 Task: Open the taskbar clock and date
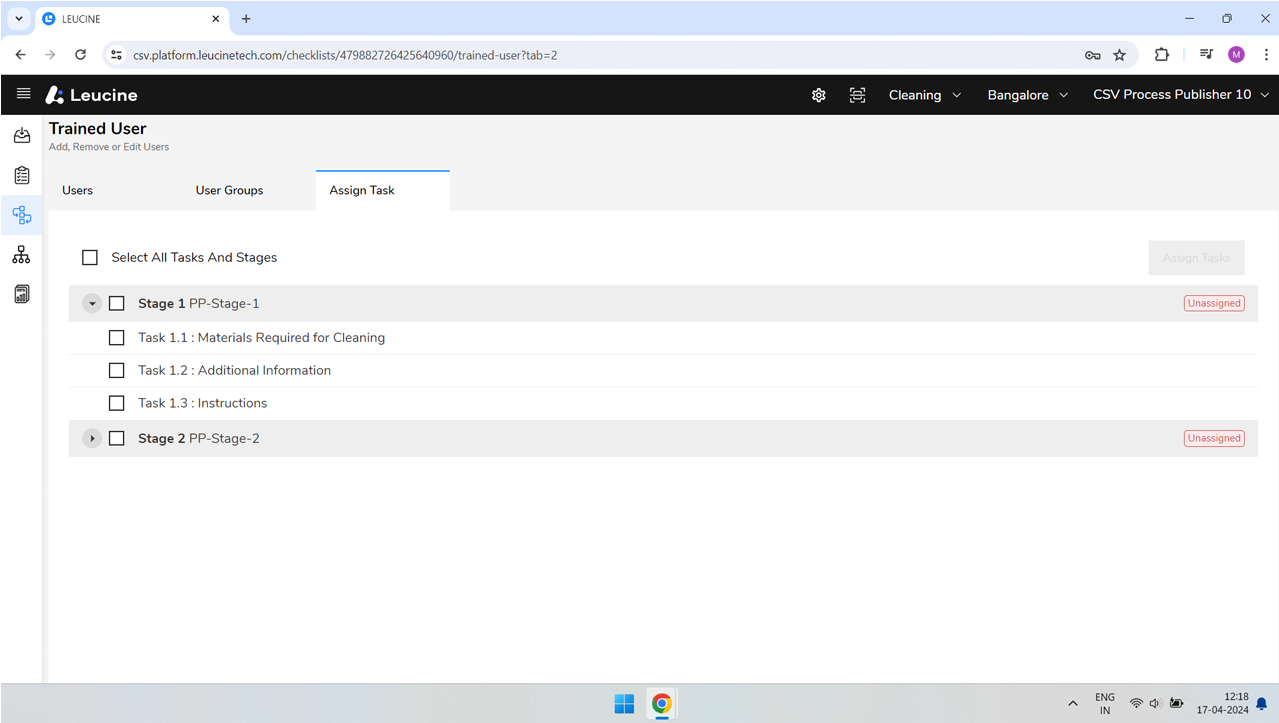tap(1222, 704)
